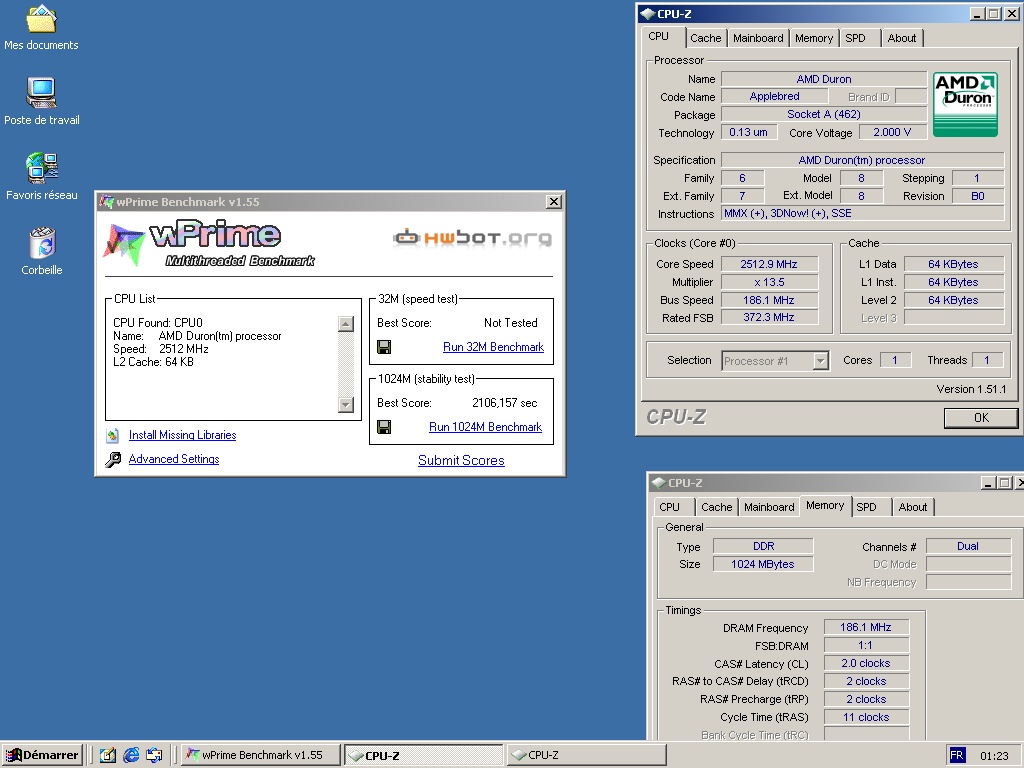
Task: Click the CAS# Latency value 2.0 clocks
Action: coord(866,663)
